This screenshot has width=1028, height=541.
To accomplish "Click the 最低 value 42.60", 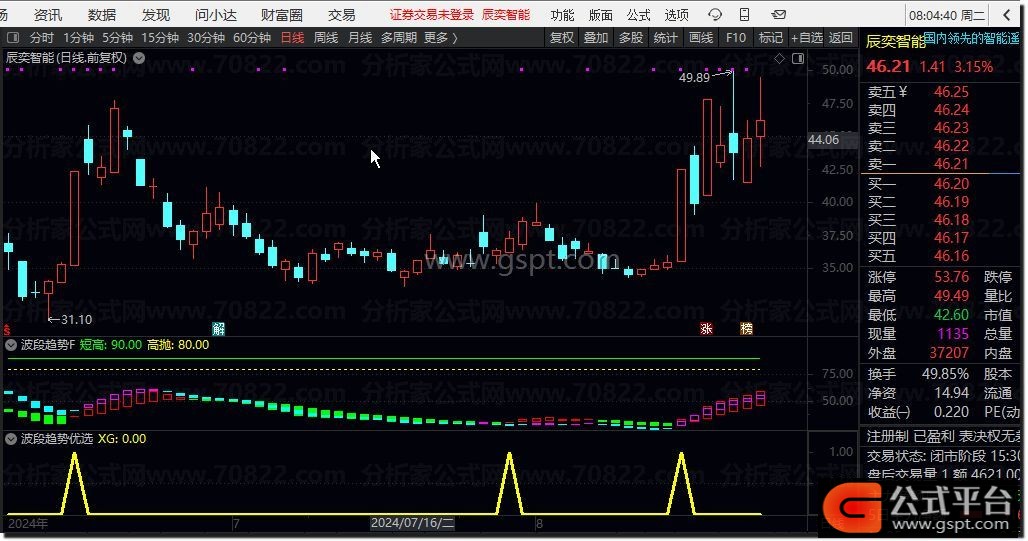I will 951,315.
